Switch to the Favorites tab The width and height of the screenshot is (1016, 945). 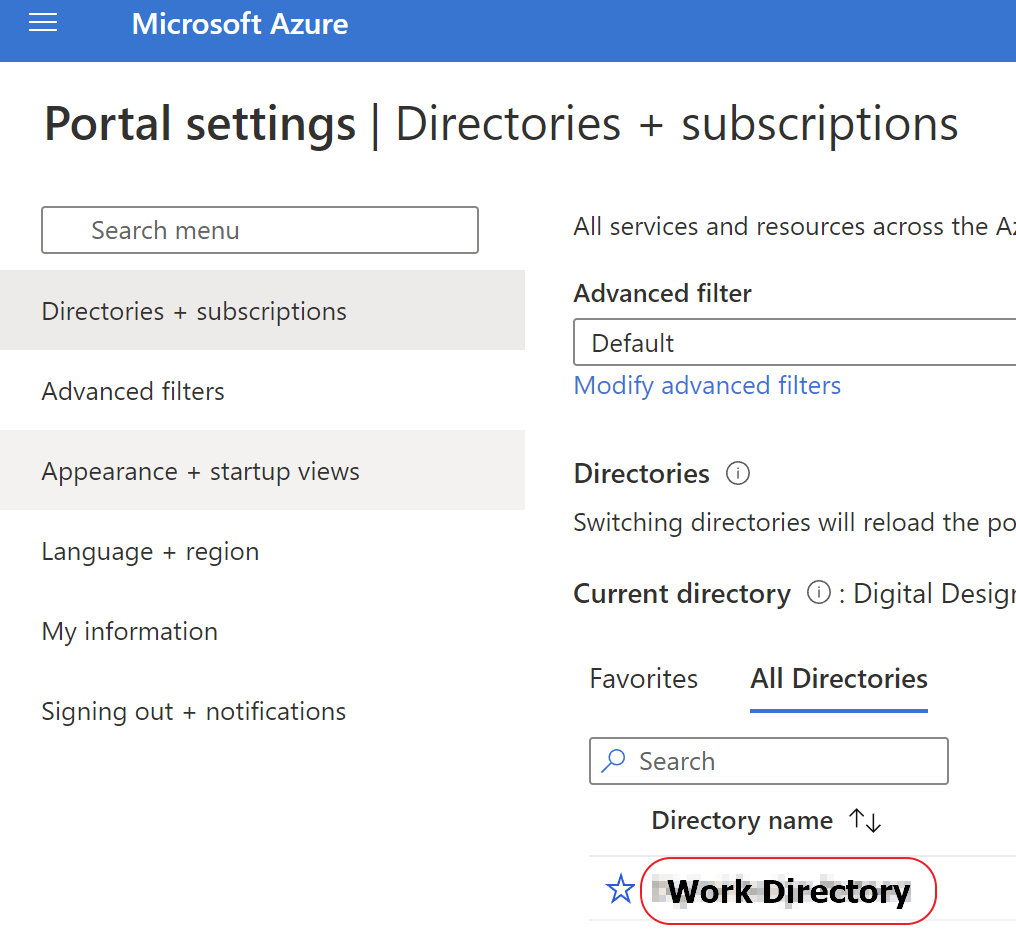(643, 679)
